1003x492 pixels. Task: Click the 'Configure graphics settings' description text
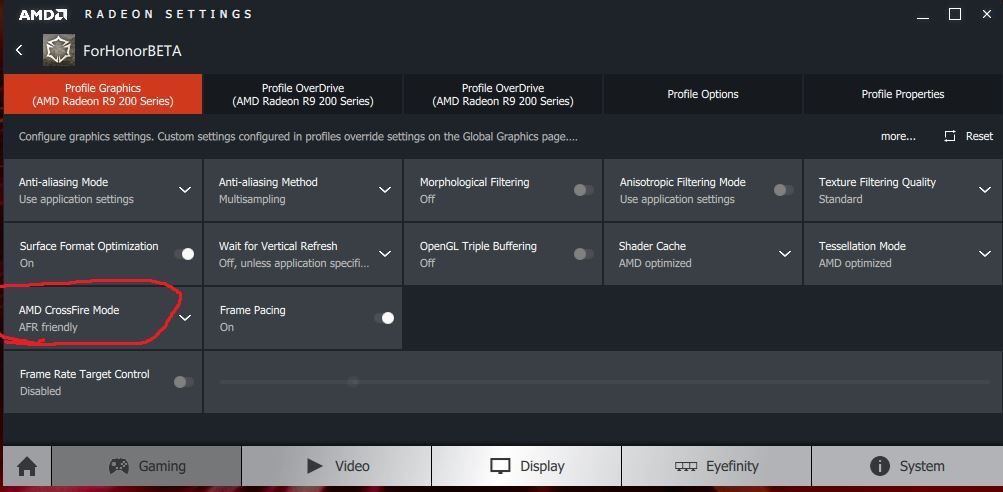point(298,136)
